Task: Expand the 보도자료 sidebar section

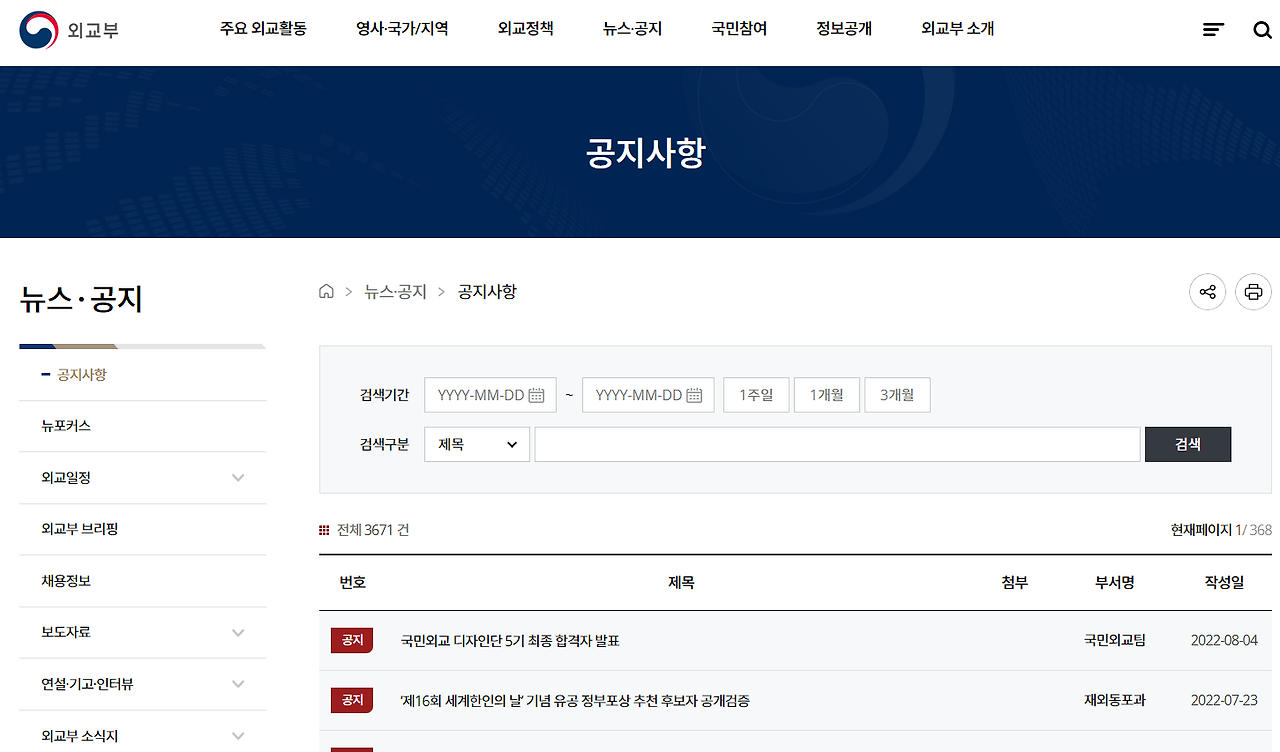Action: coord(238,632)
